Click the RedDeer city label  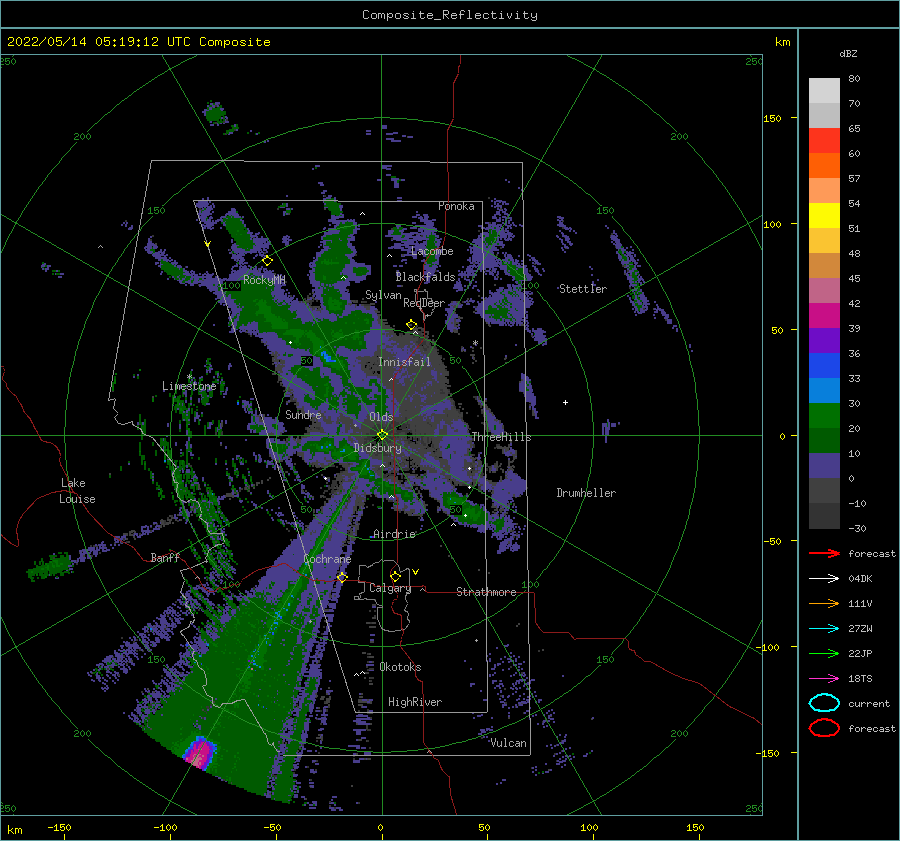pyautogui.click(x=424, y=303)
